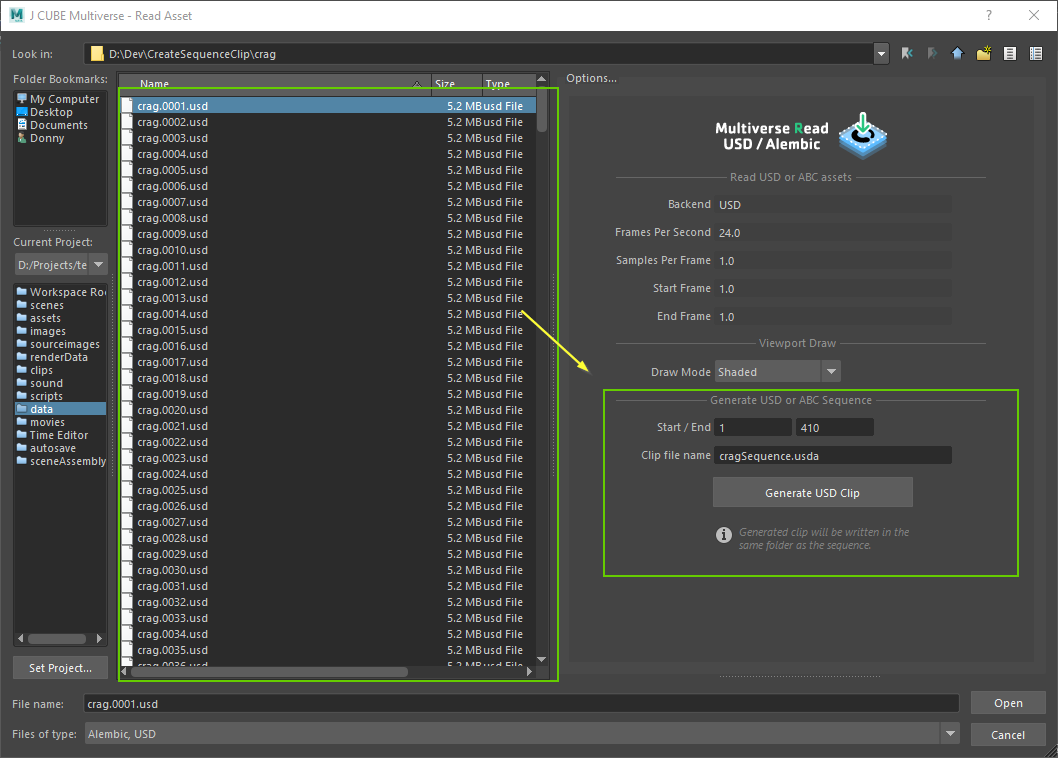Viewport: 1058px width, 758px height.
Task: Click the Clip file name field
Action: (x=833, y=456)
